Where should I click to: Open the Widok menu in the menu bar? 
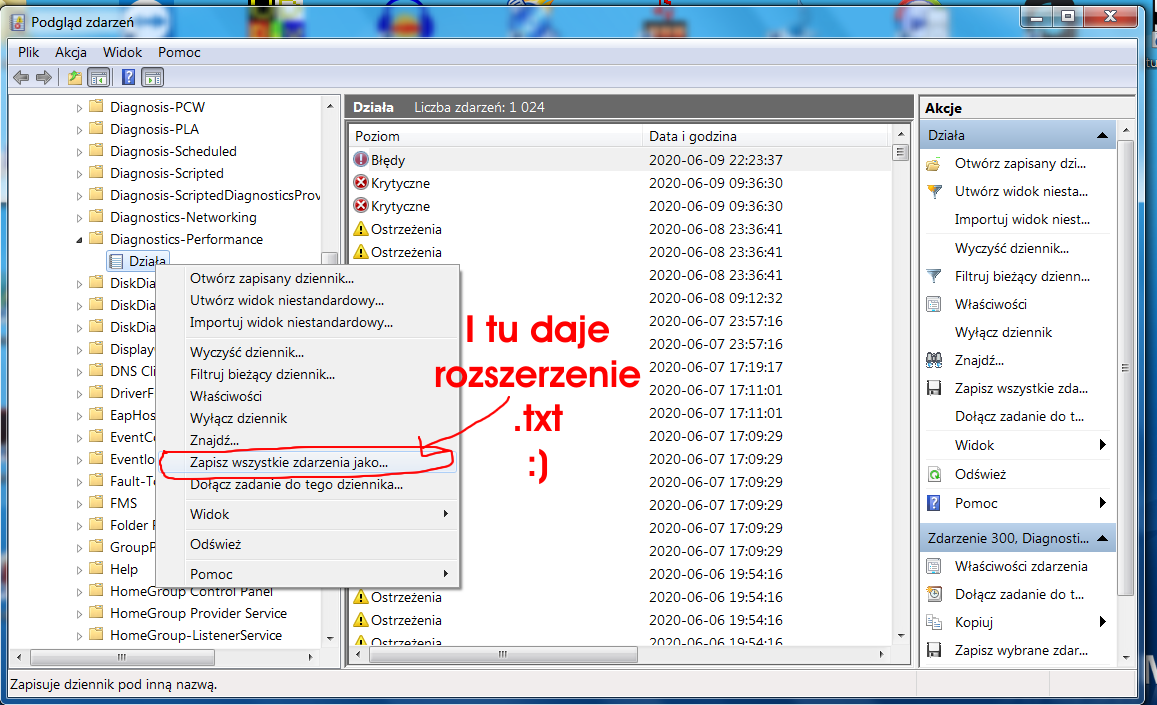coord(122,52)
